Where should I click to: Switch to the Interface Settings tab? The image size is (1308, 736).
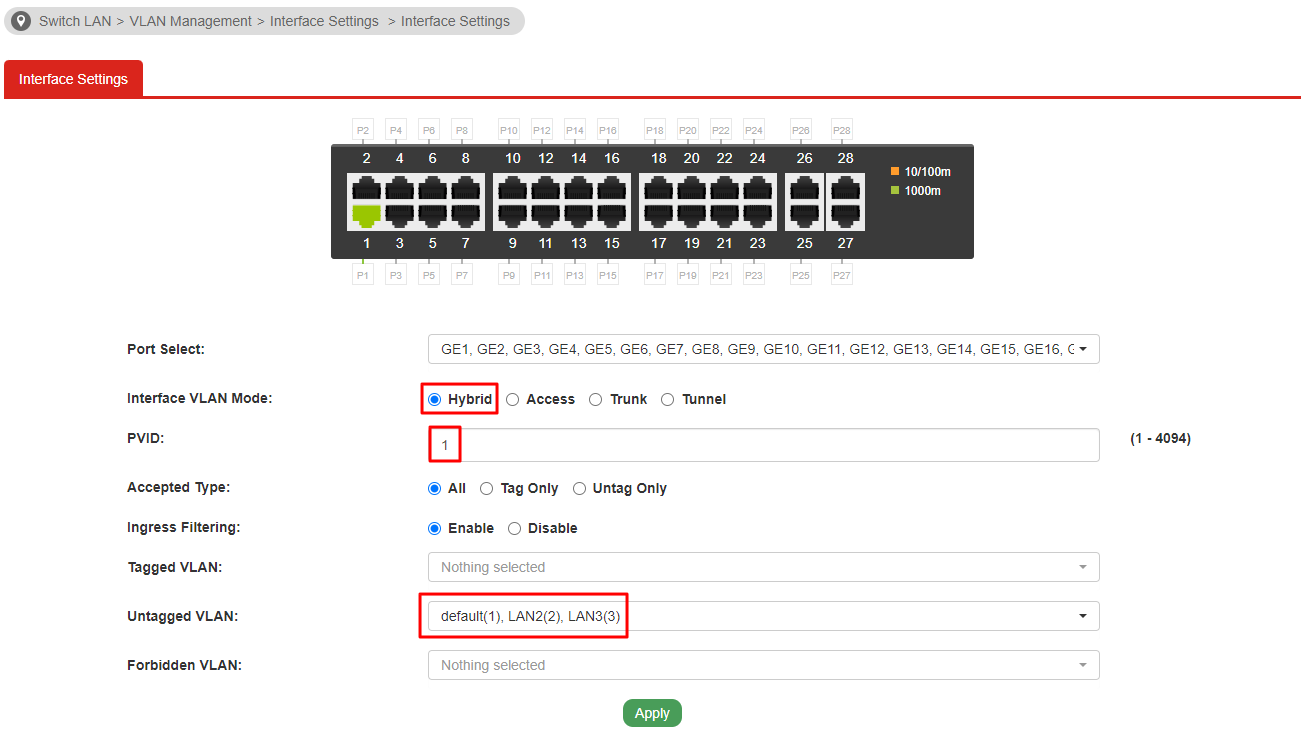73,79
